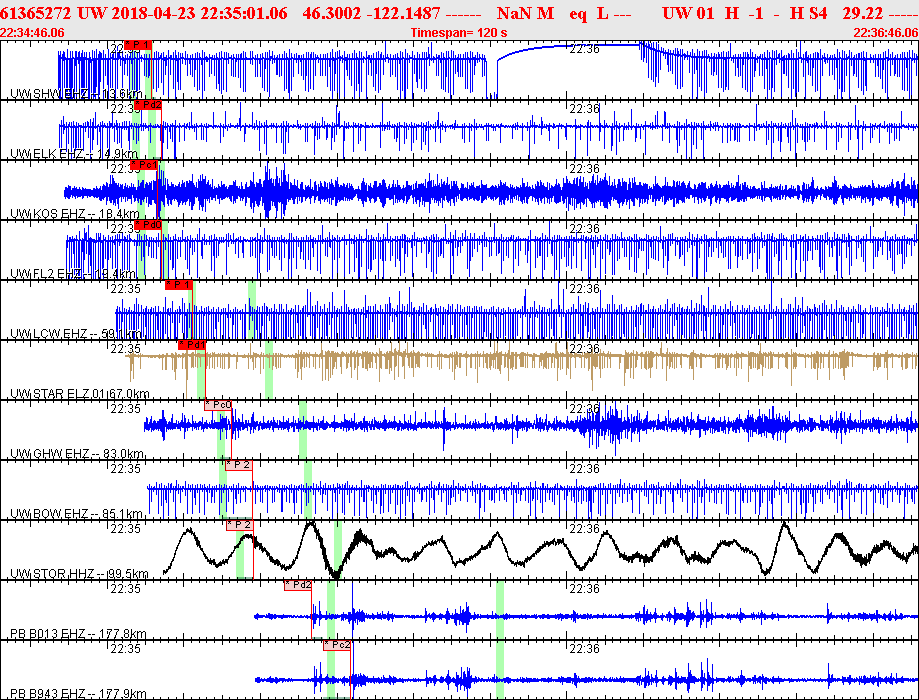Click the 22:36 time label on STAR trace
Screen dimensions: 919x700
pos(584,349)
